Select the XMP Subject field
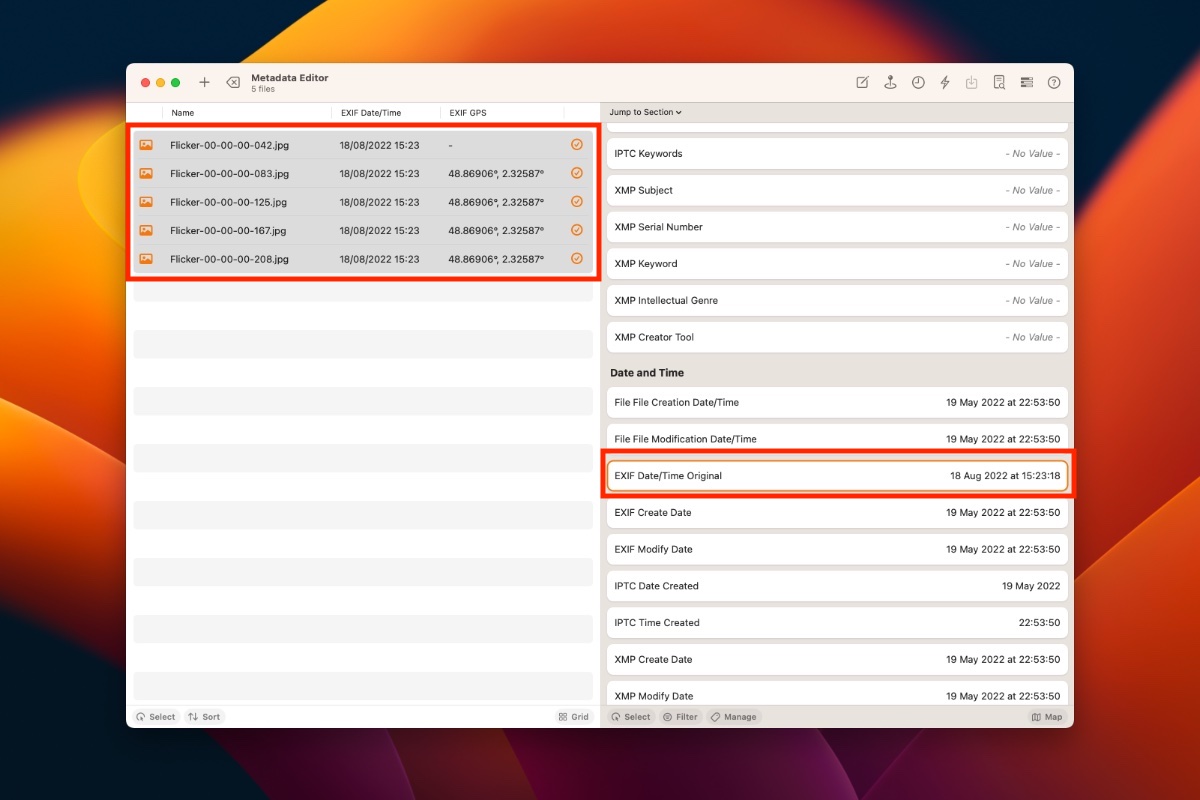 click(x=837, y=190)
